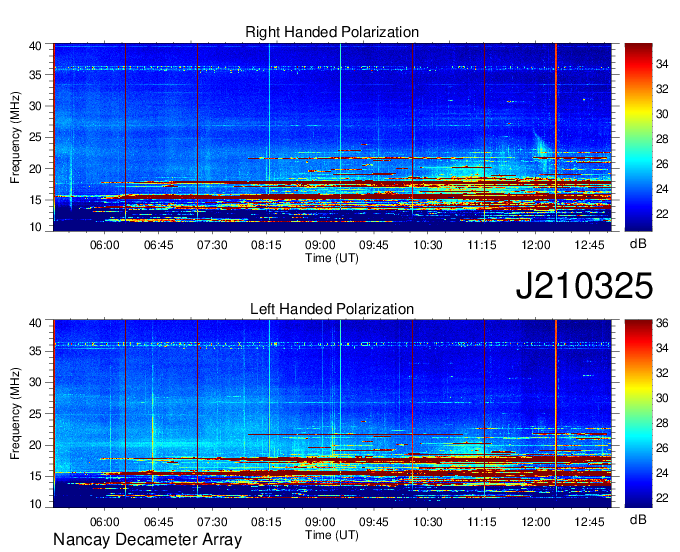Viewport: 680px width, 552px height.
Task: Click the "12:45" tick under the right-handed plot
Action: (x=589, y=245)
